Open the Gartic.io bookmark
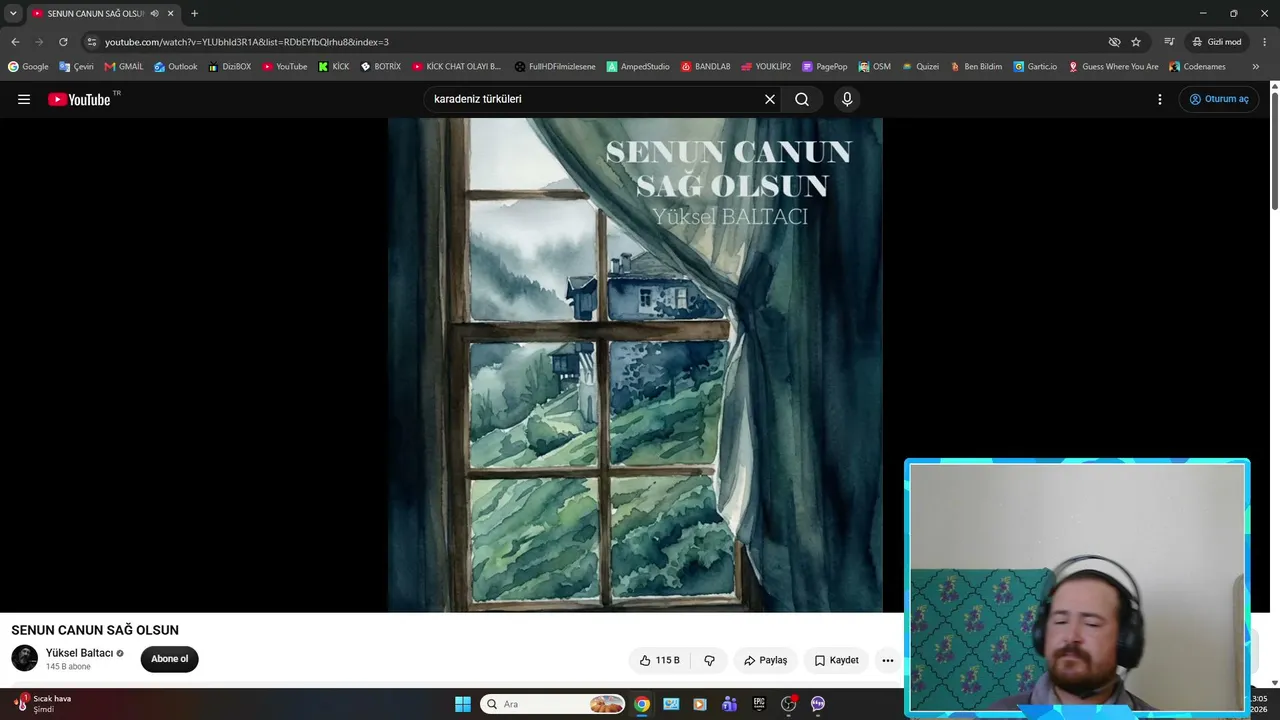This screenshot has height=720, width=1280. click(x=1035, y=67)
